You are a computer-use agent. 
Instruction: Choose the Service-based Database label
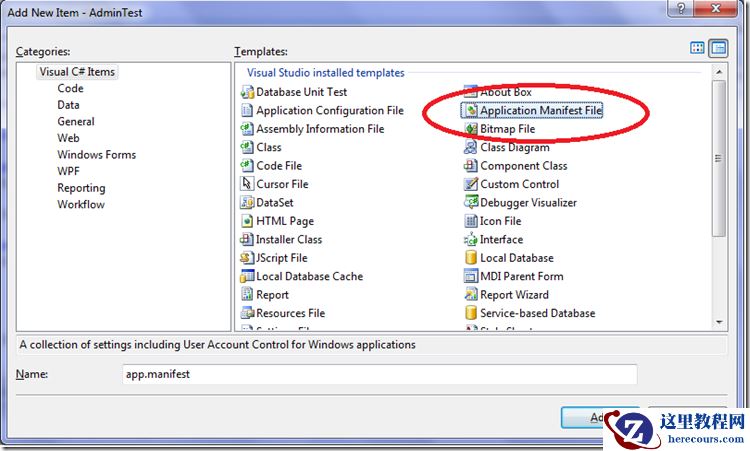tap(538, 313)
